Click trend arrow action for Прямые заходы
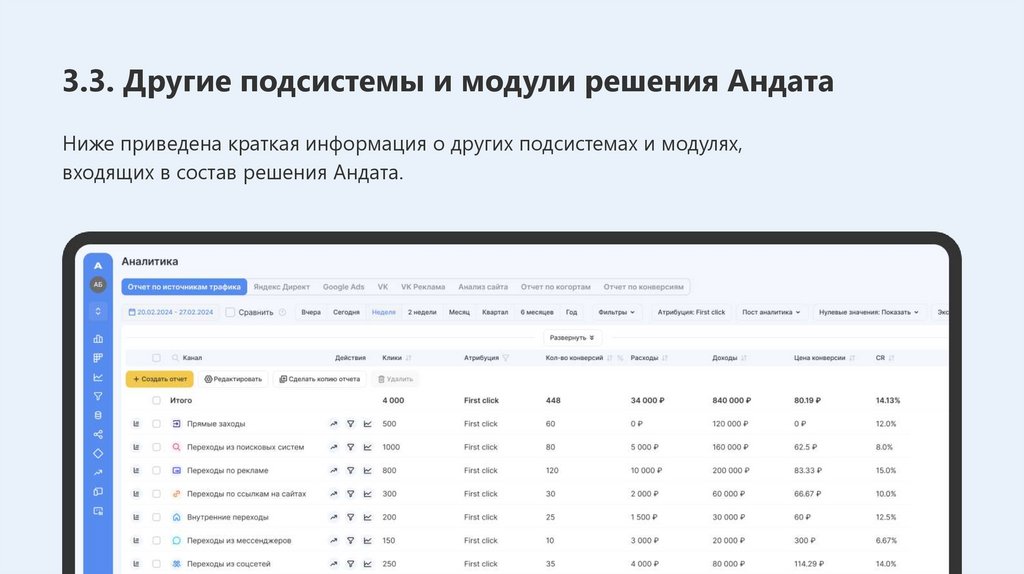The height and width of the screenshot is (574, 1024). [x=334, y=424]
